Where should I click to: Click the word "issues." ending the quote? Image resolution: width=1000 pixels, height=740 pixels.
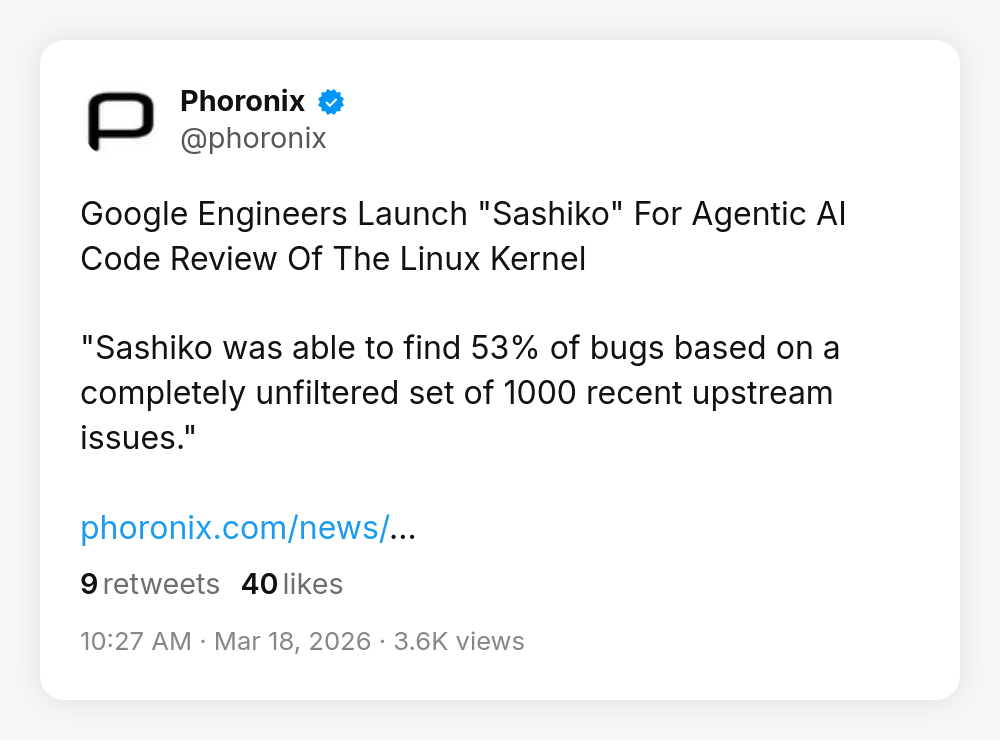(135, 437)
